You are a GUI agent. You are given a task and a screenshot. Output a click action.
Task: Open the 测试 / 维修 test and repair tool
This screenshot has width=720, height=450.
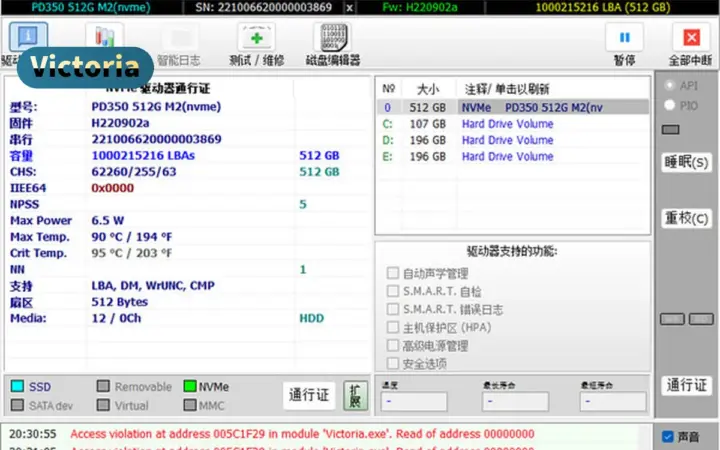coord(257,45)
